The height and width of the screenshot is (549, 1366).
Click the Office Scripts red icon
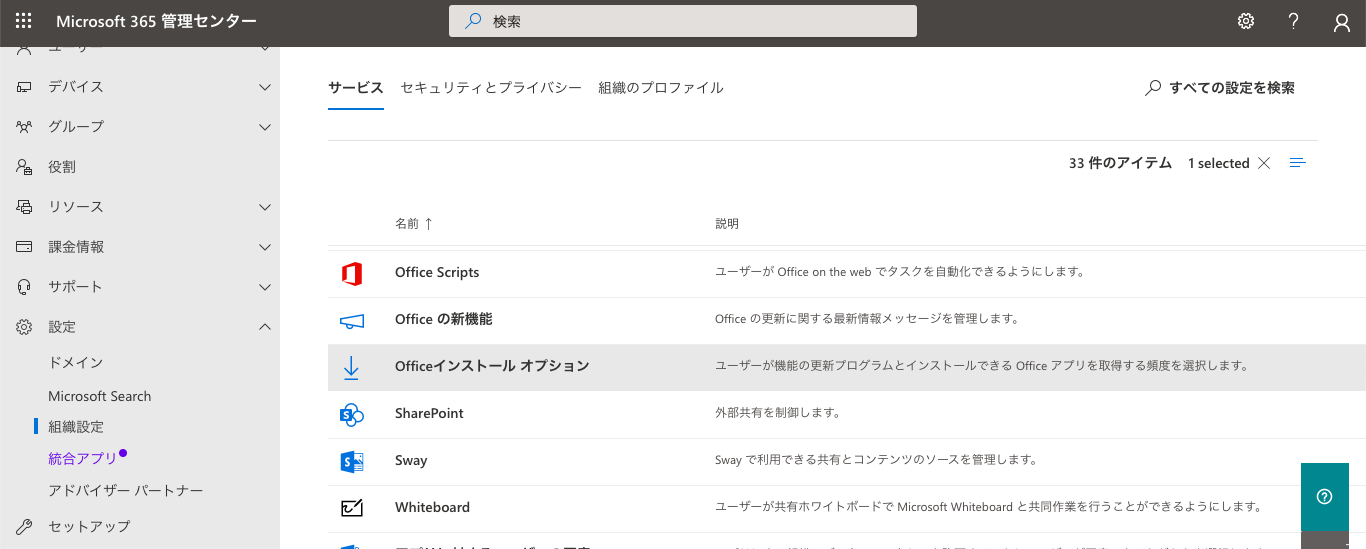click(351, 273)
